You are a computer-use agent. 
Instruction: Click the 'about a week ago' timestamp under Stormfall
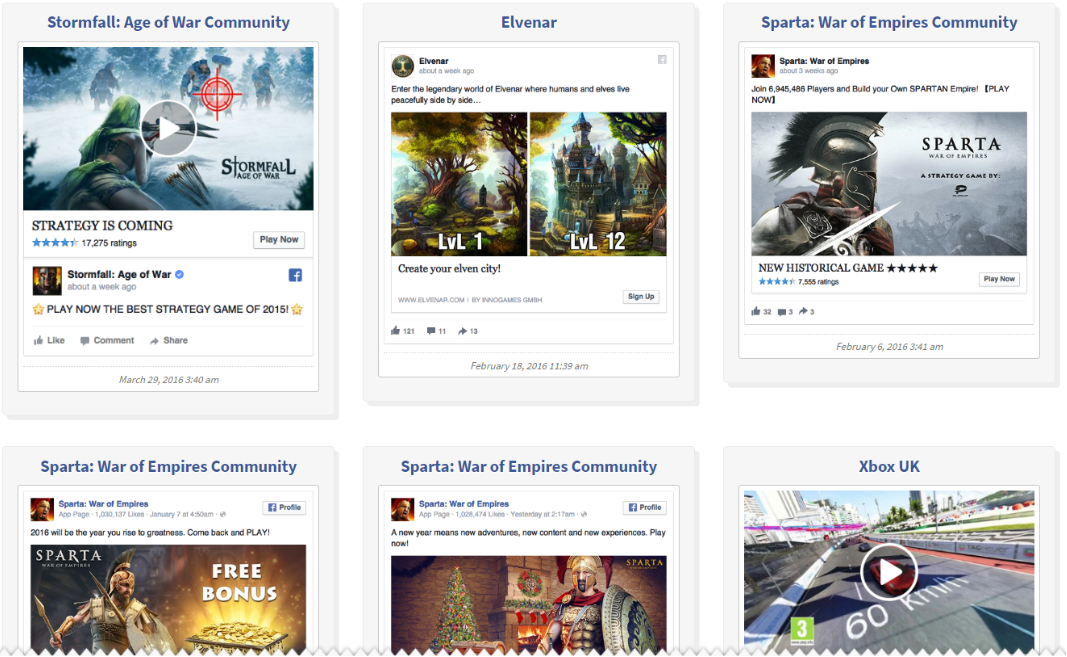(x=101, y=287)
